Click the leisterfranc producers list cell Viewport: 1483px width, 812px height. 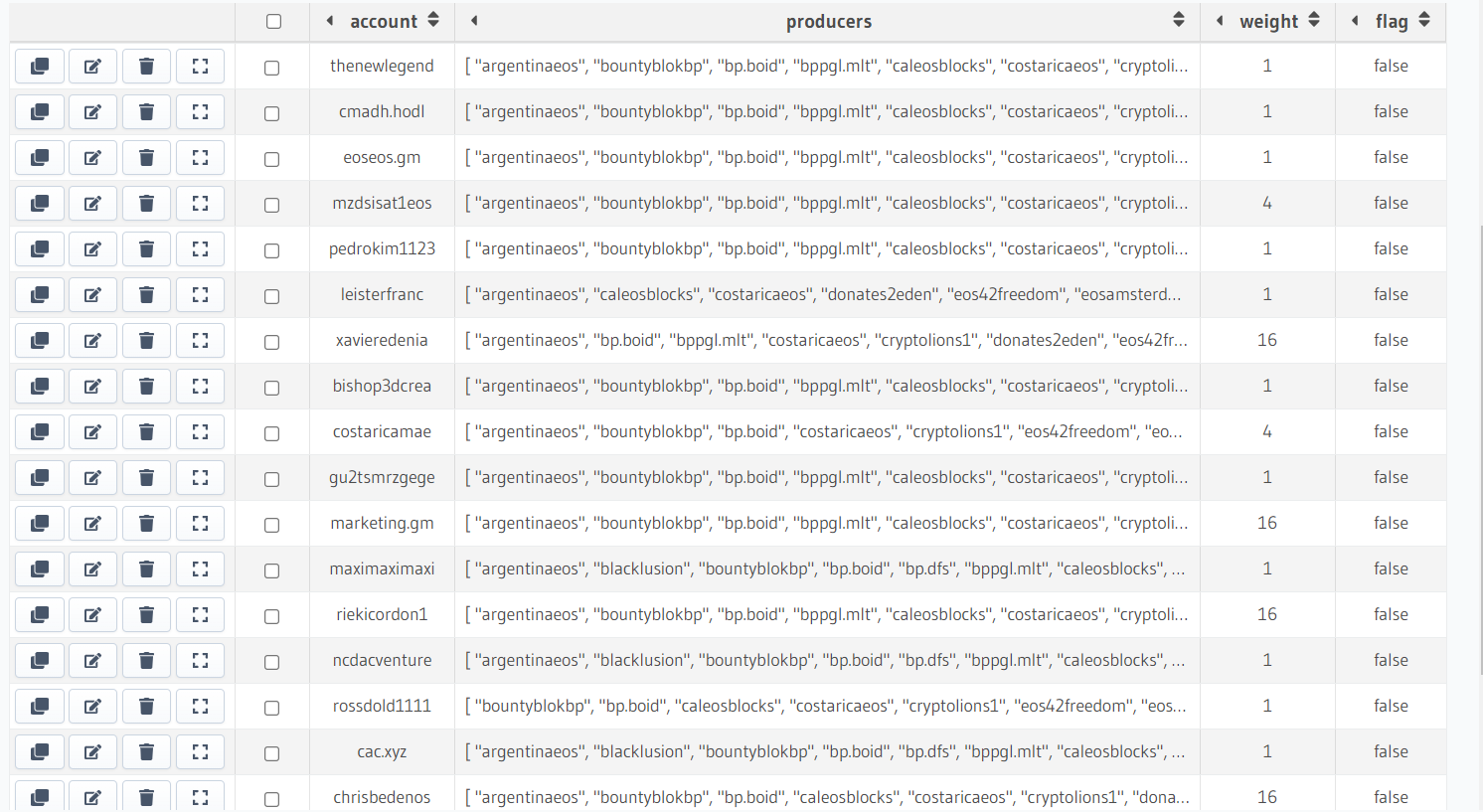(827, 295)
